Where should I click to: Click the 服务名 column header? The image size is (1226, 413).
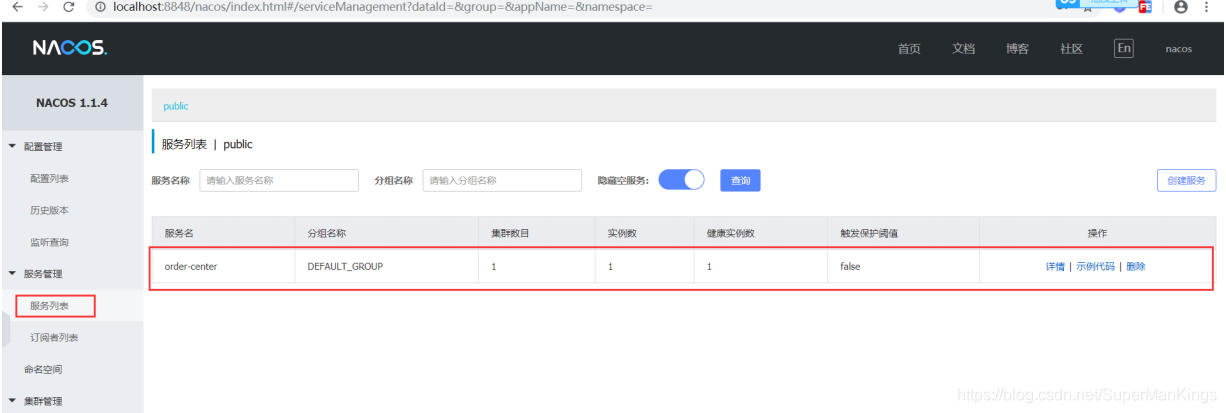pyautogui.click(x=179, y=232)
